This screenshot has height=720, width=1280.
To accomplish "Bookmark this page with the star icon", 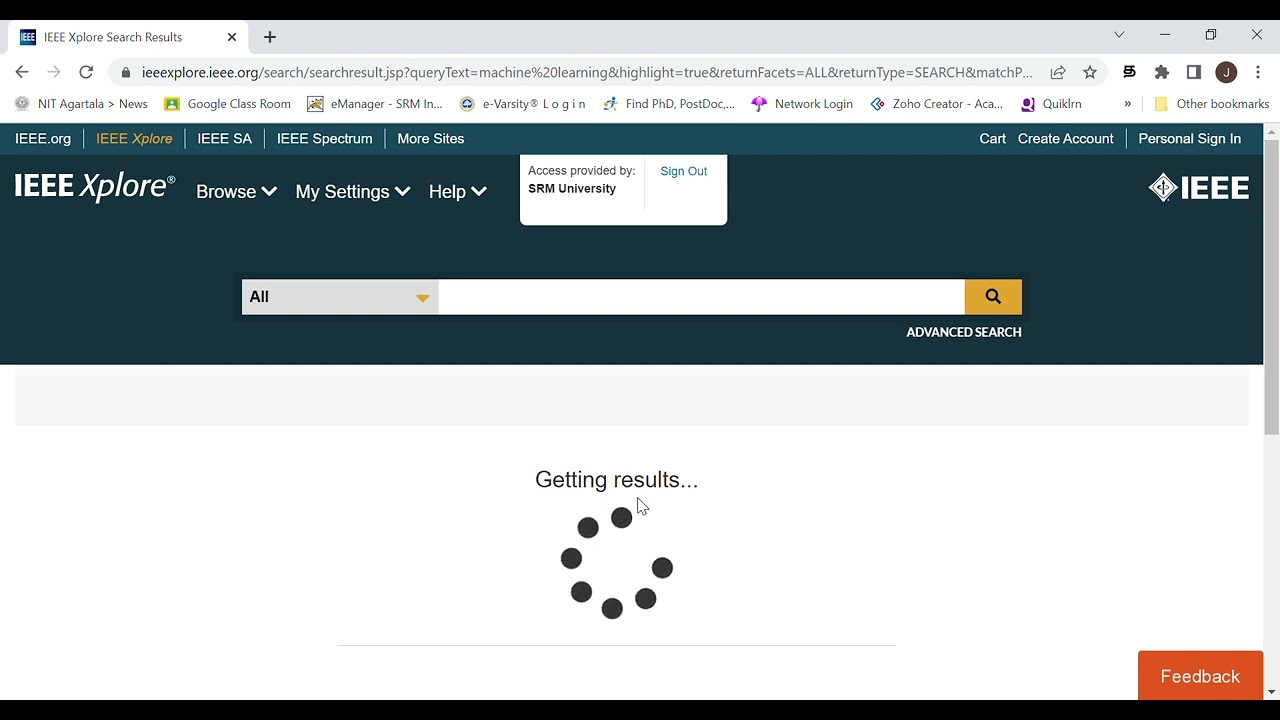I will [1090, 72].
